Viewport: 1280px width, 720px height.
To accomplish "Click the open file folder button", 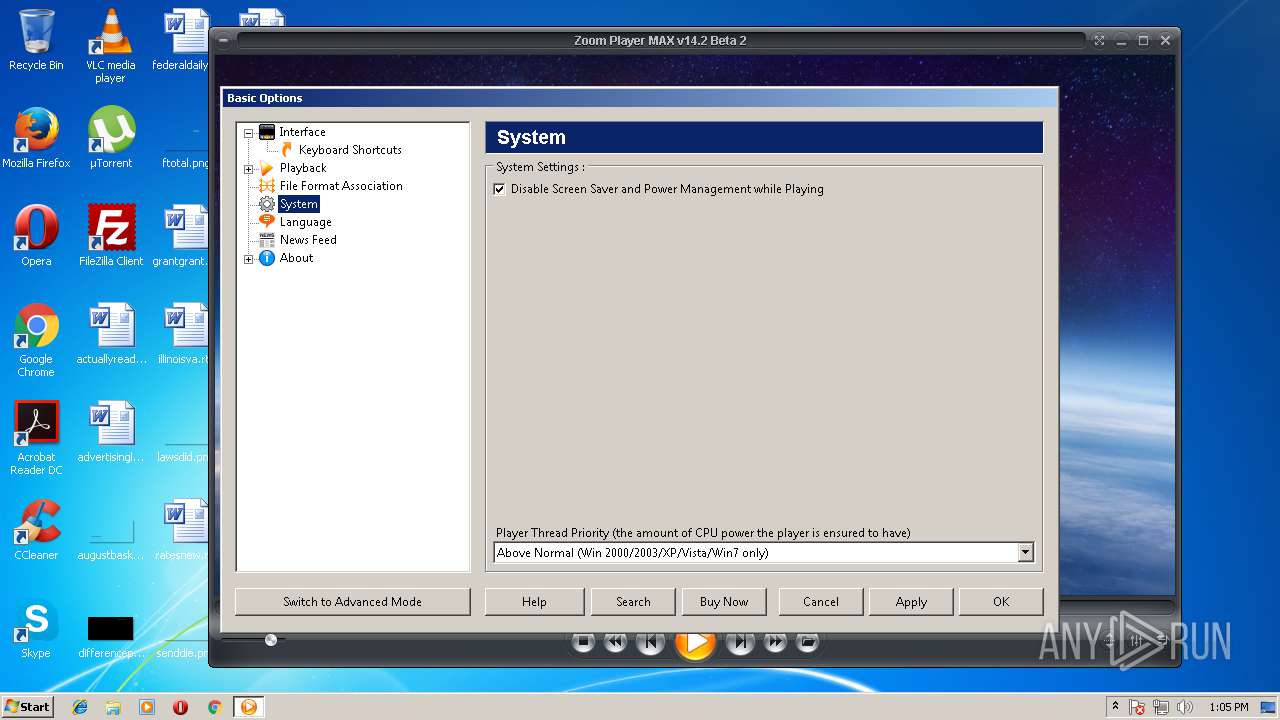I will (x=808, y=642).
